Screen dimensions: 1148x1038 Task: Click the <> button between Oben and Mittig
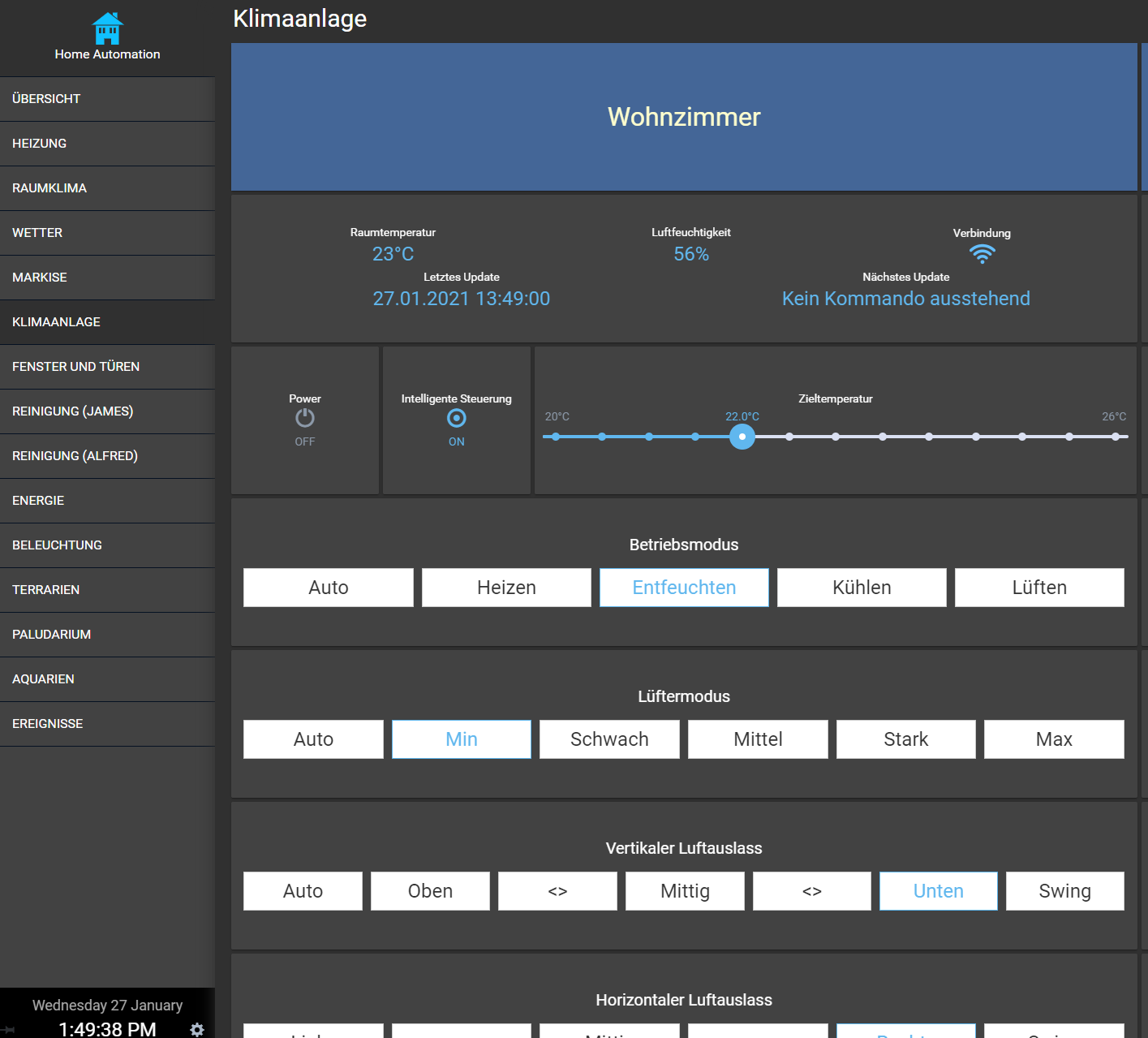(x=557, y=891)
